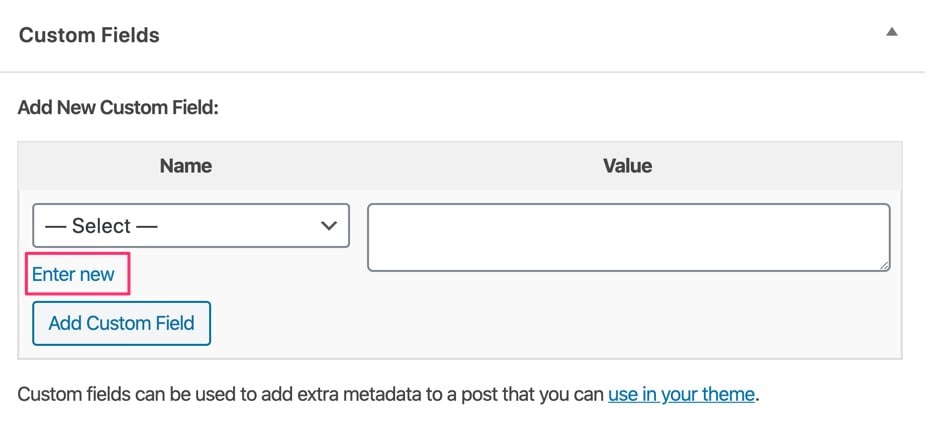
Task: Click the Name column header
Action: point(186,165)
